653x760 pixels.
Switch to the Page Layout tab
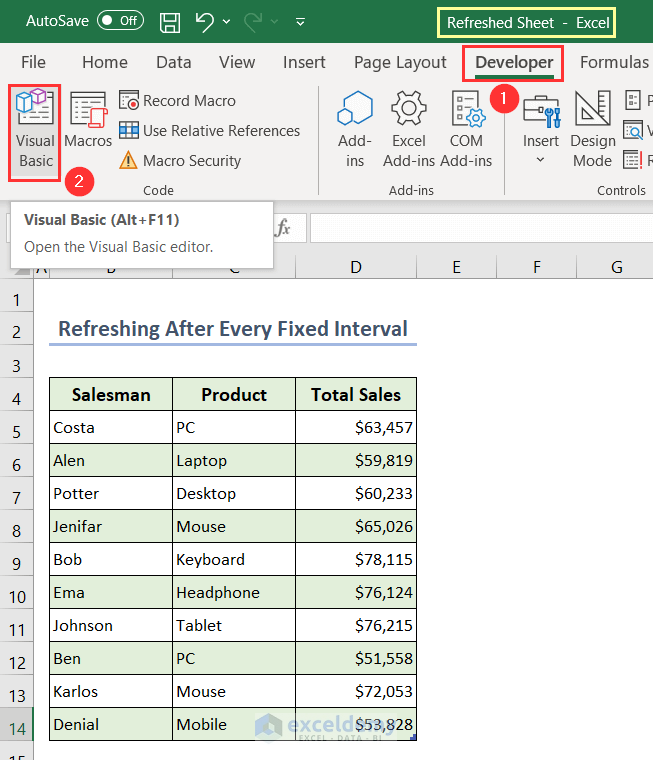[400, 62]
